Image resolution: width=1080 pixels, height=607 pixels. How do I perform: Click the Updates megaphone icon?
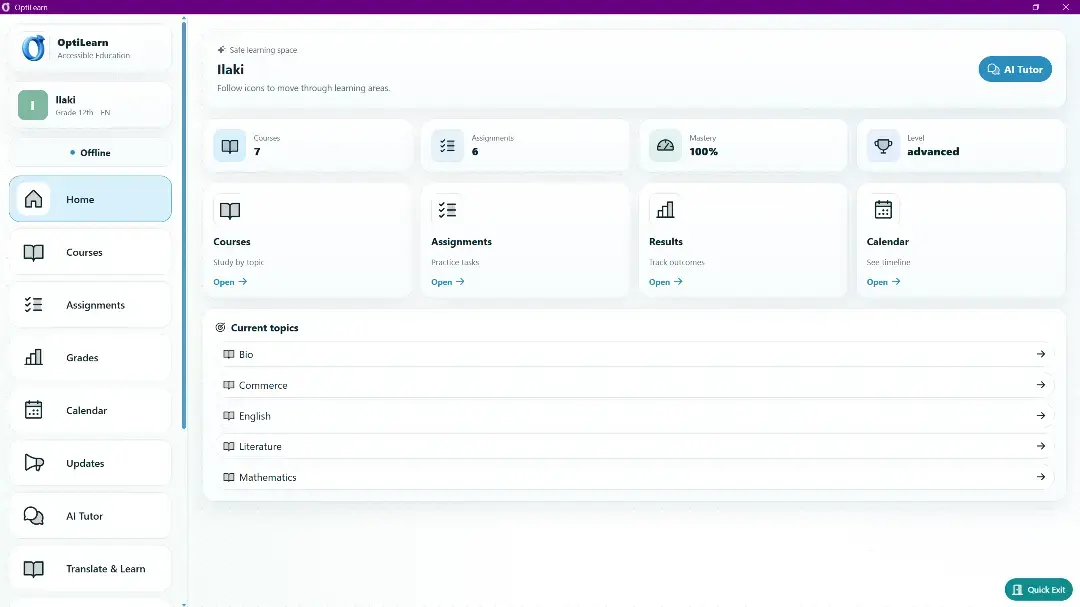click(34, 462)
